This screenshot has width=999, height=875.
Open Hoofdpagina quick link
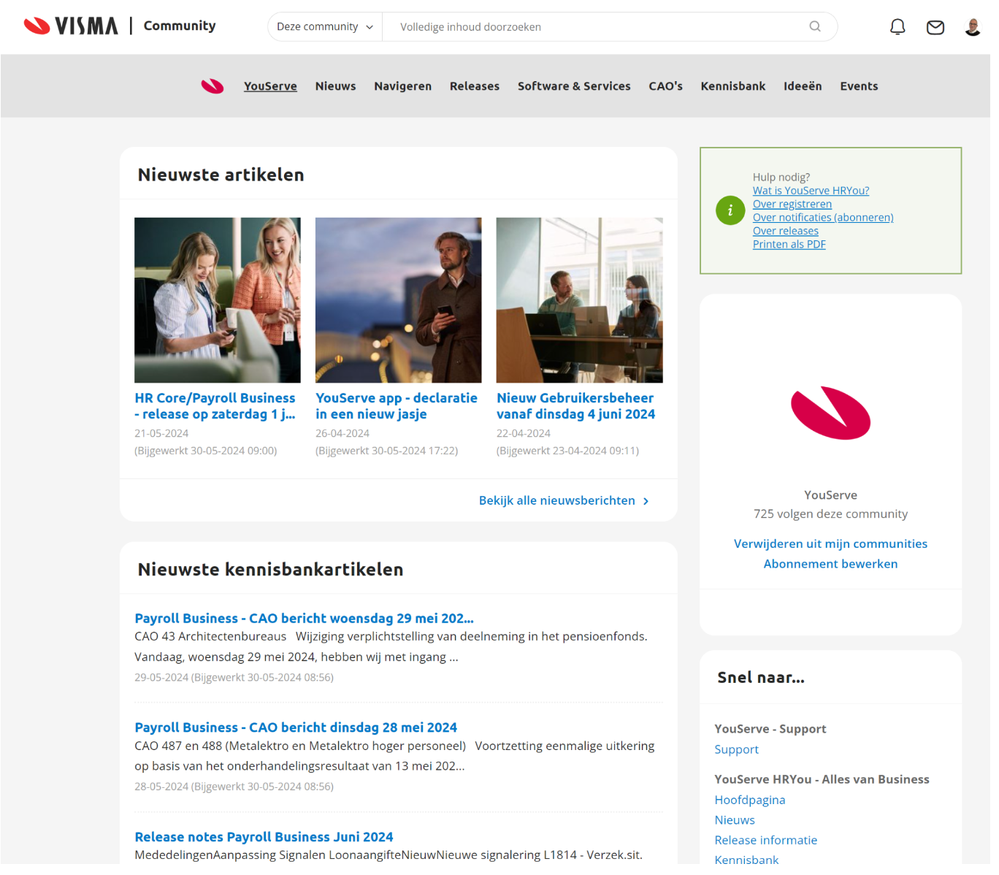coord(749,800)
